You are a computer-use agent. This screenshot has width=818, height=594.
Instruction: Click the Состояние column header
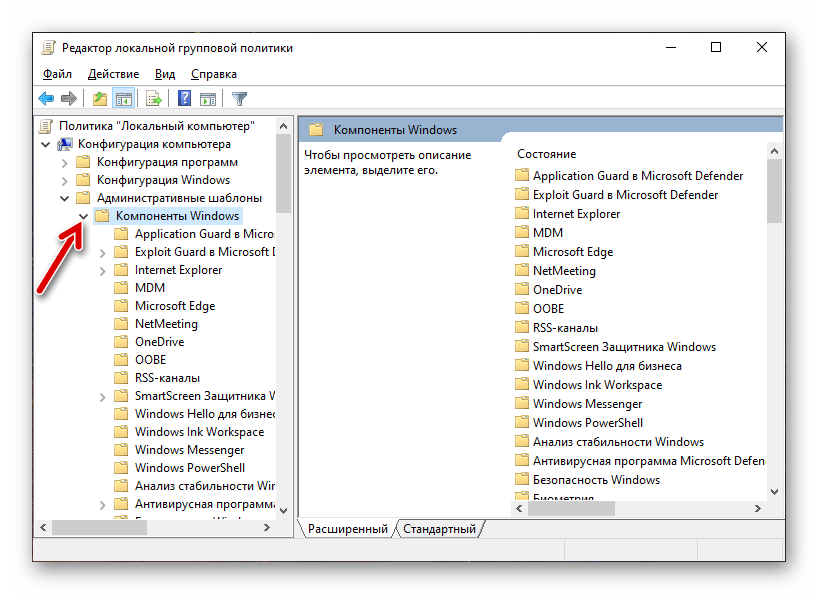point(546,154)
